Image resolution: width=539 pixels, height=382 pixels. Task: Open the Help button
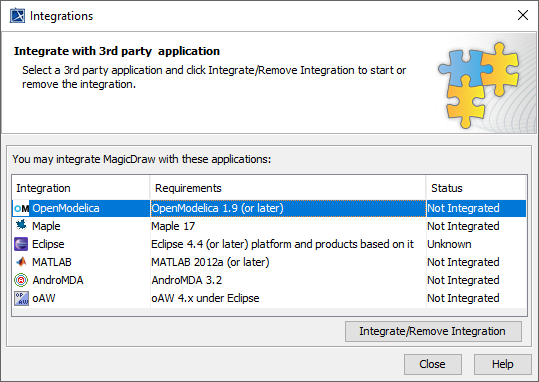pos(503,364)
